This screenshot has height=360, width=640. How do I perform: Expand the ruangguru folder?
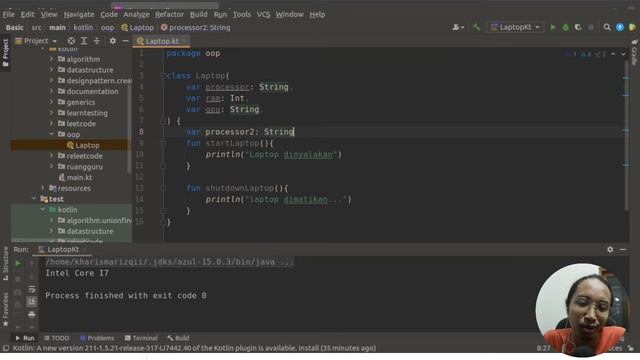[51, 167]
